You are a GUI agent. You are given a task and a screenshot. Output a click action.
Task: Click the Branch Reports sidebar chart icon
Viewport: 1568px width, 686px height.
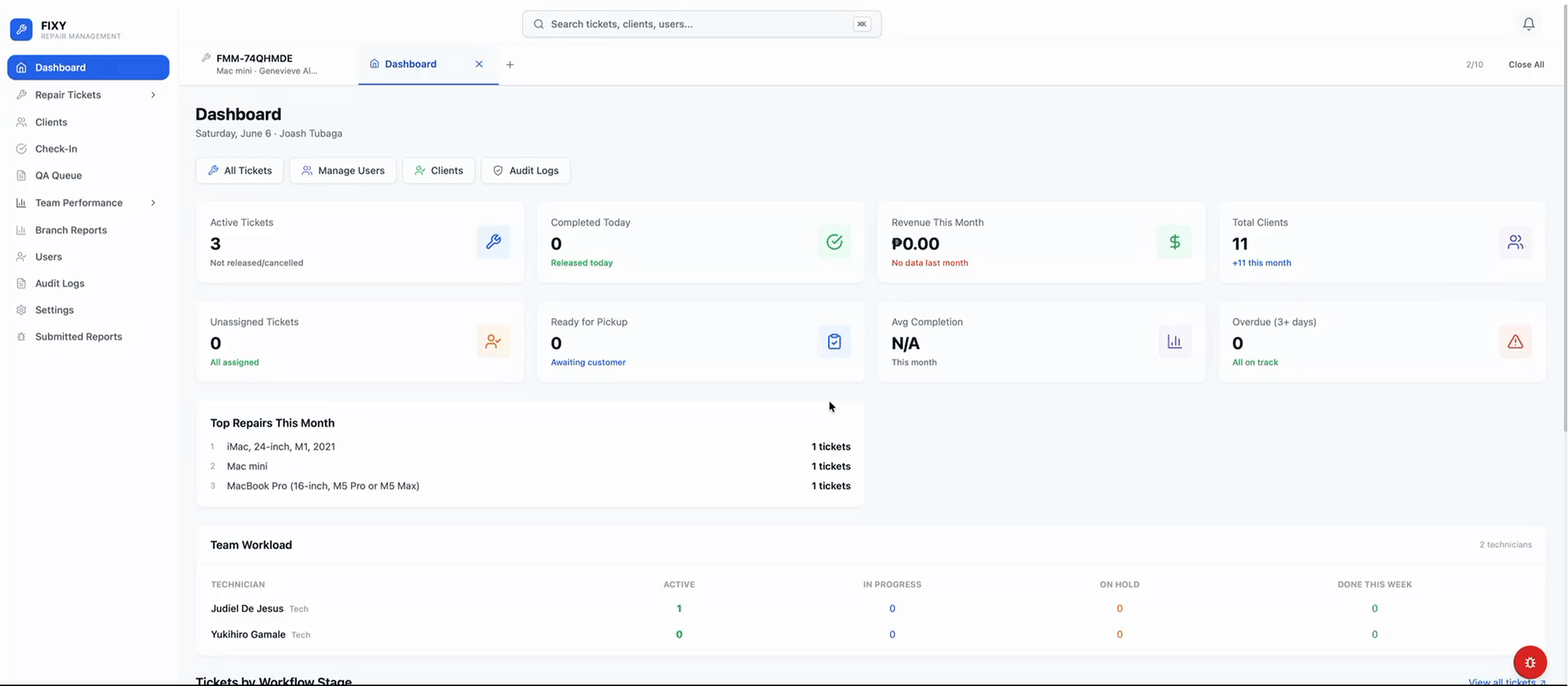click(x=21, y=230)
